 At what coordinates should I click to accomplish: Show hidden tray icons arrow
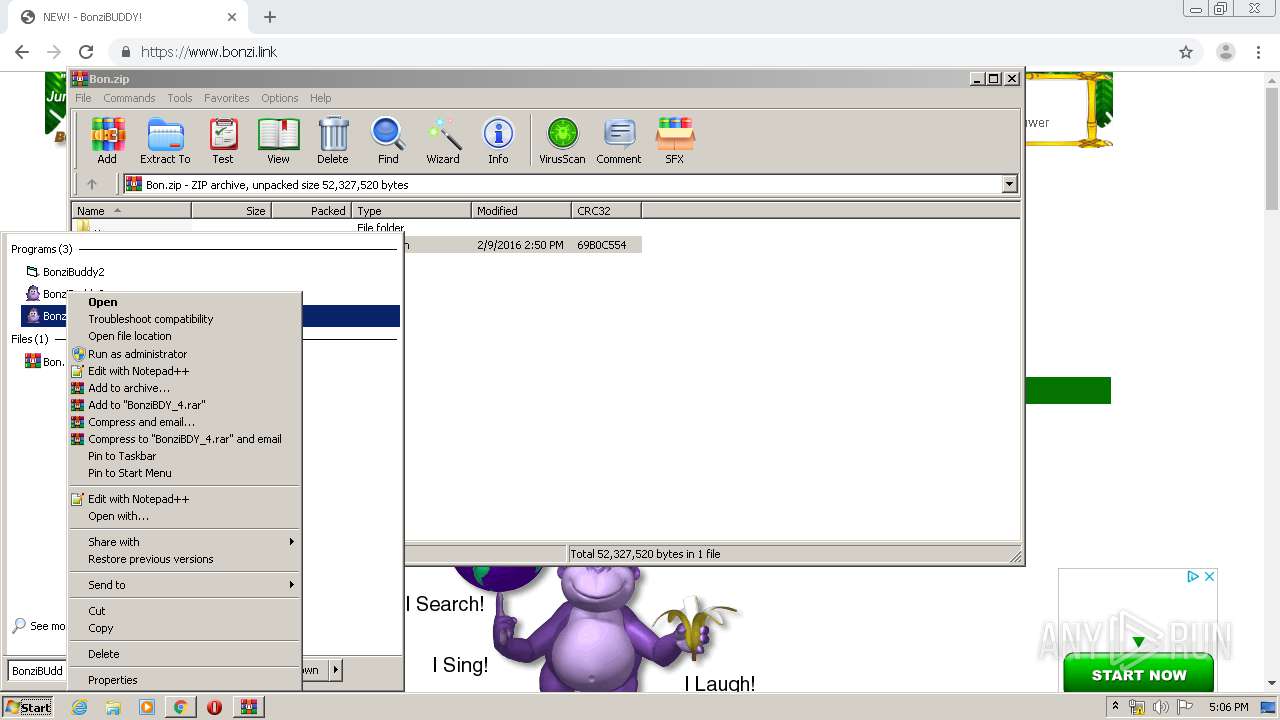coord(1115,706)
